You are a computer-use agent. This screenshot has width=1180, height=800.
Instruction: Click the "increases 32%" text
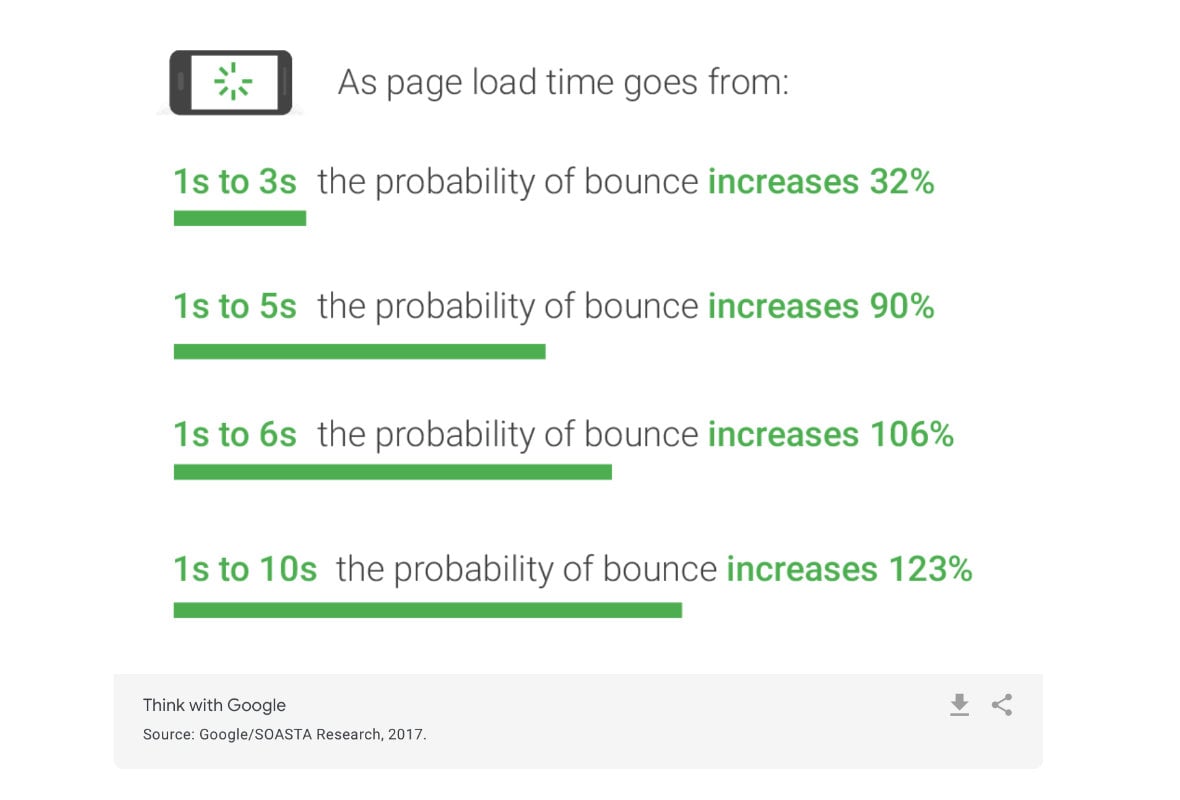coord(821,182)
